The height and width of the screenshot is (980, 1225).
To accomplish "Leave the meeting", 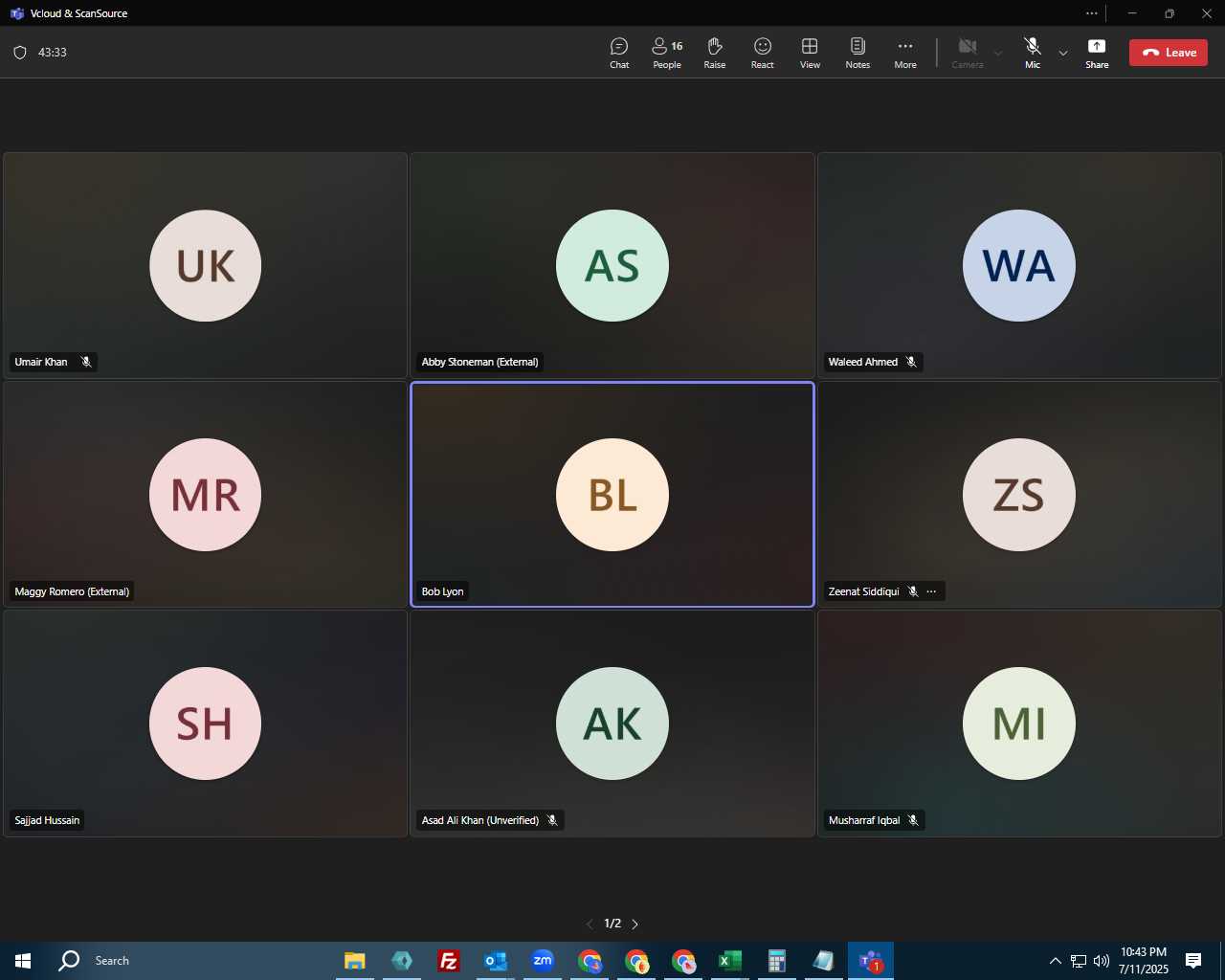I will click(x=1169, y=53).
